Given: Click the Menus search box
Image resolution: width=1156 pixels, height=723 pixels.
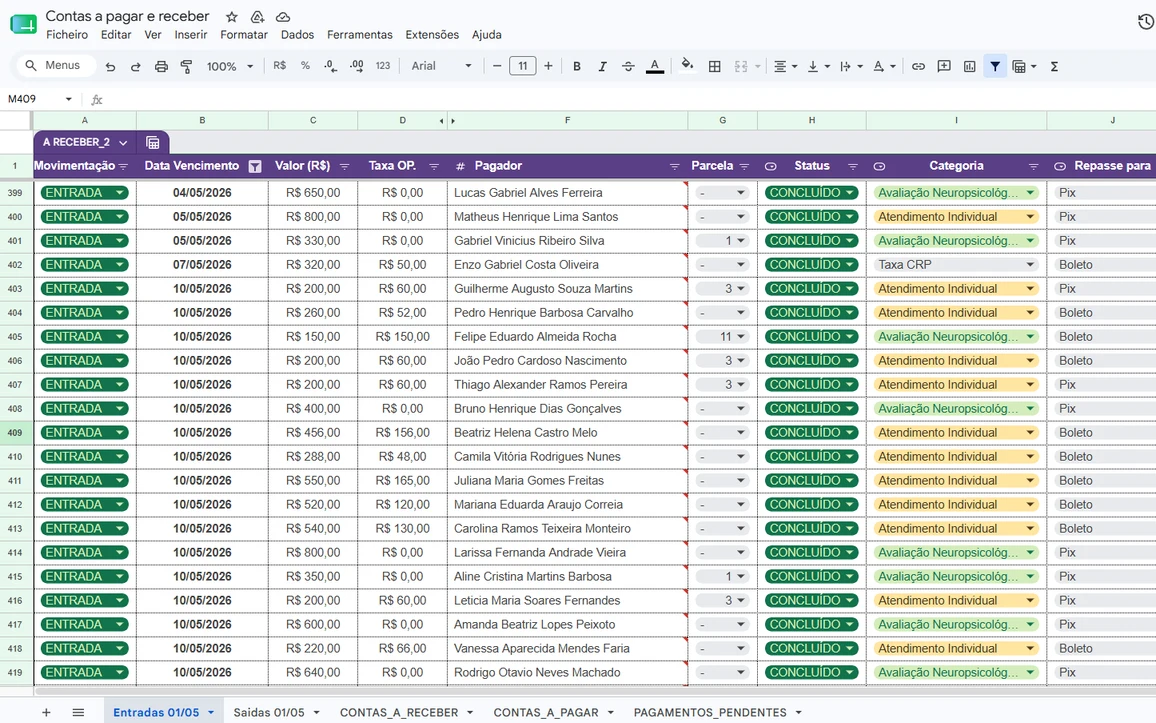Looking at the screenshot, I should pos(57,66).
